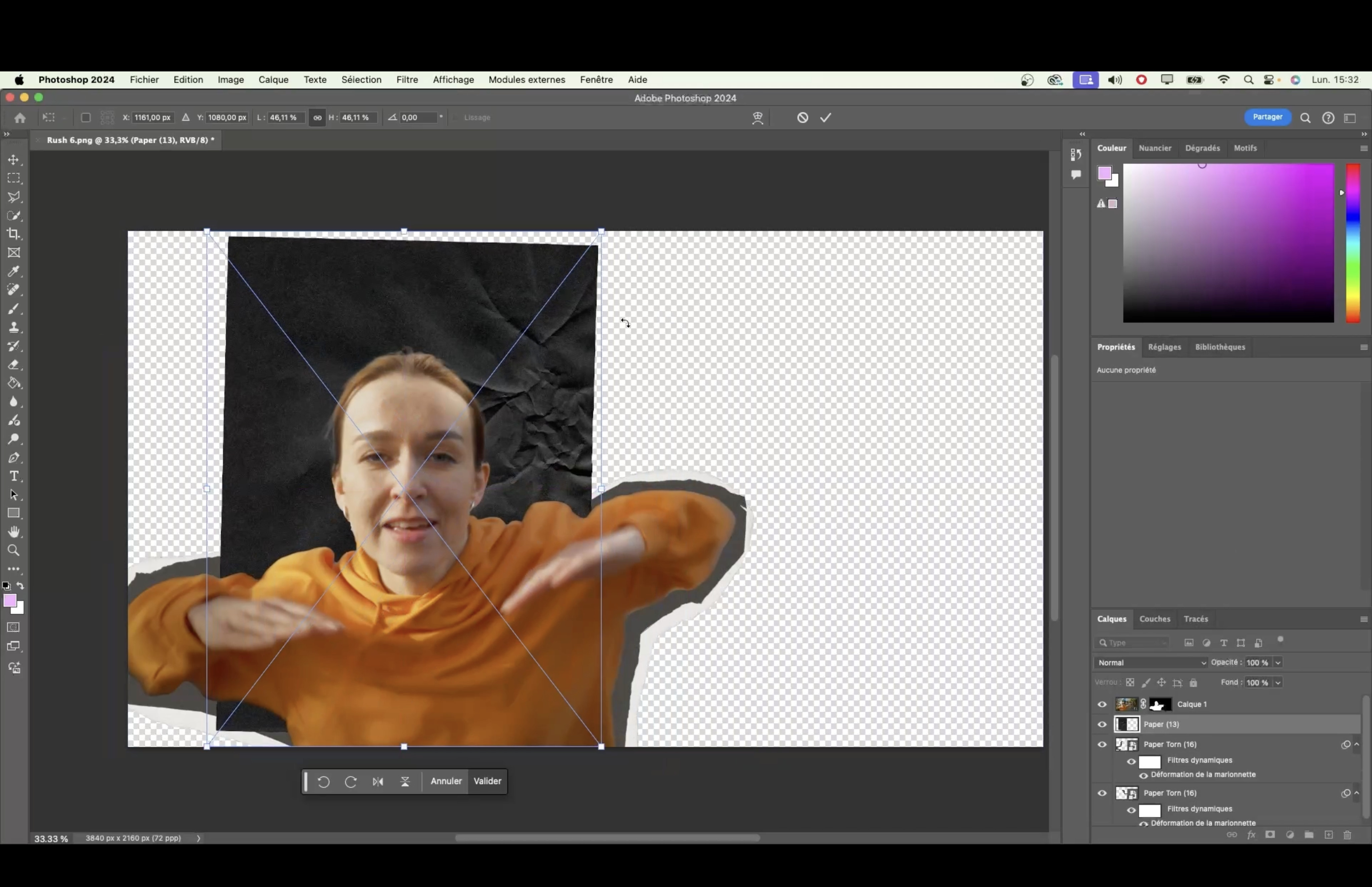Click the flip horizontal icon in floating bar
The image size is (1372, 887).
[378, 782]
